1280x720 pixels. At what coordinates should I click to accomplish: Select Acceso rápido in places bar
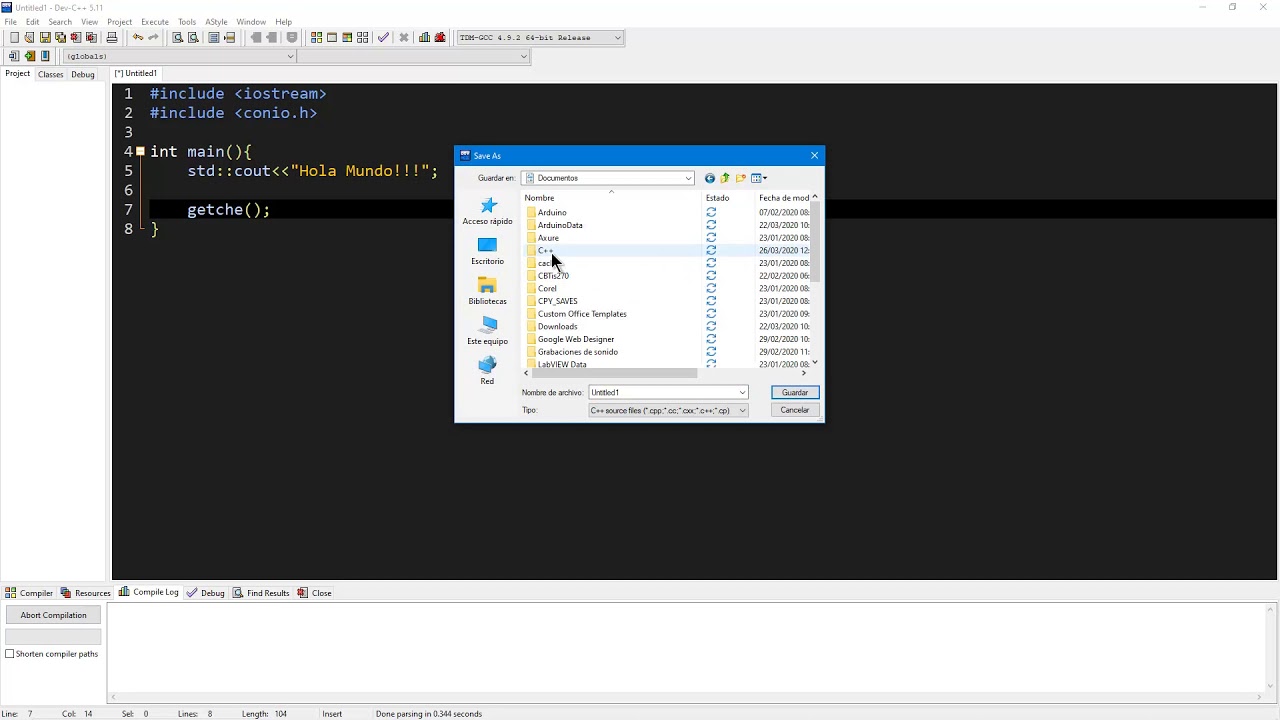[488, 211]
